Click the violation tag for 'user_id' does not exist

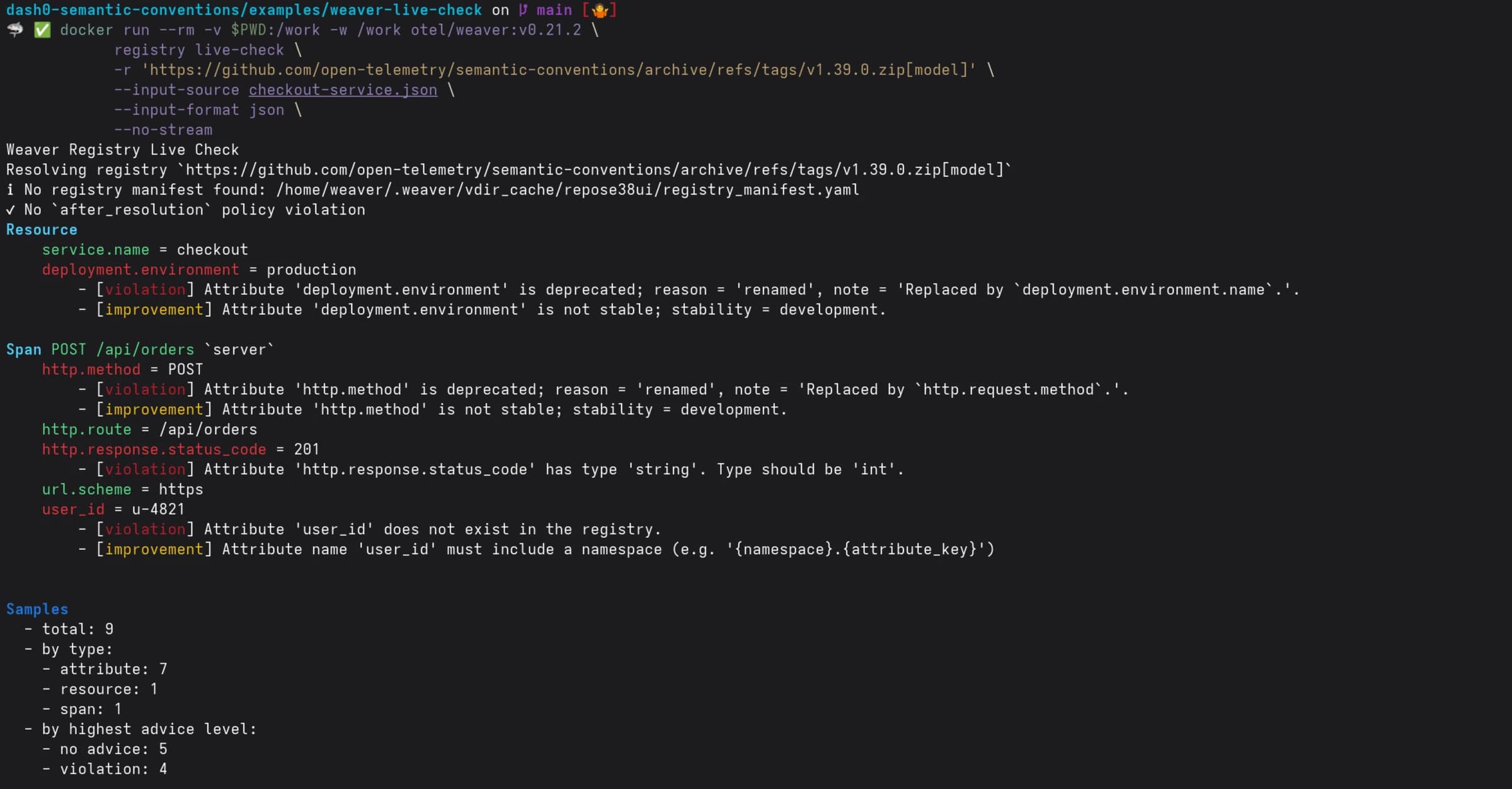coord(145,530)
